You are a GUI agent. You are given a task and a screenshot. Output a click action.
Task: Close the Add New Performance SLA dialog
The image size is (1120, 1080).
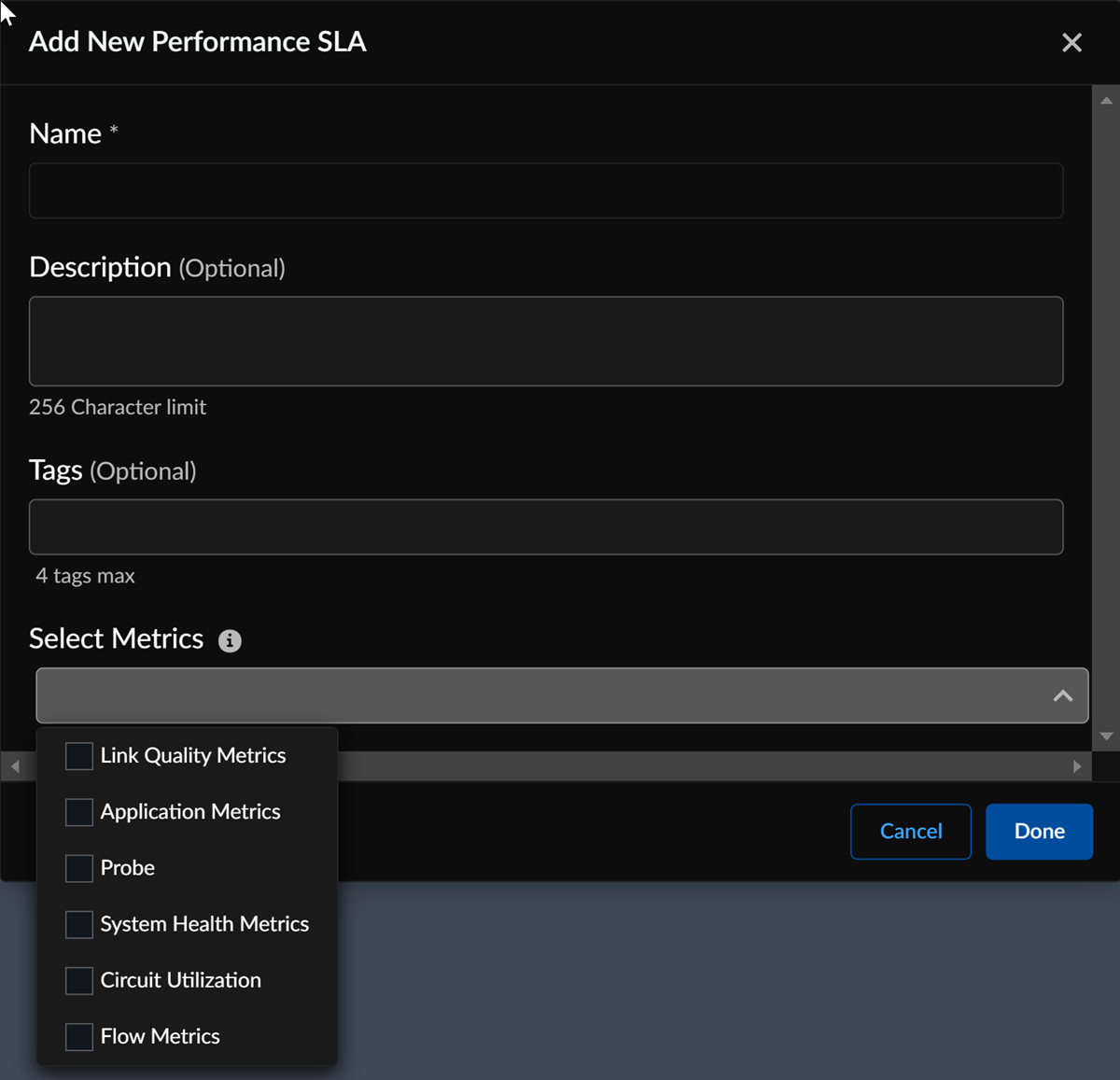[x=1071, y=43]
